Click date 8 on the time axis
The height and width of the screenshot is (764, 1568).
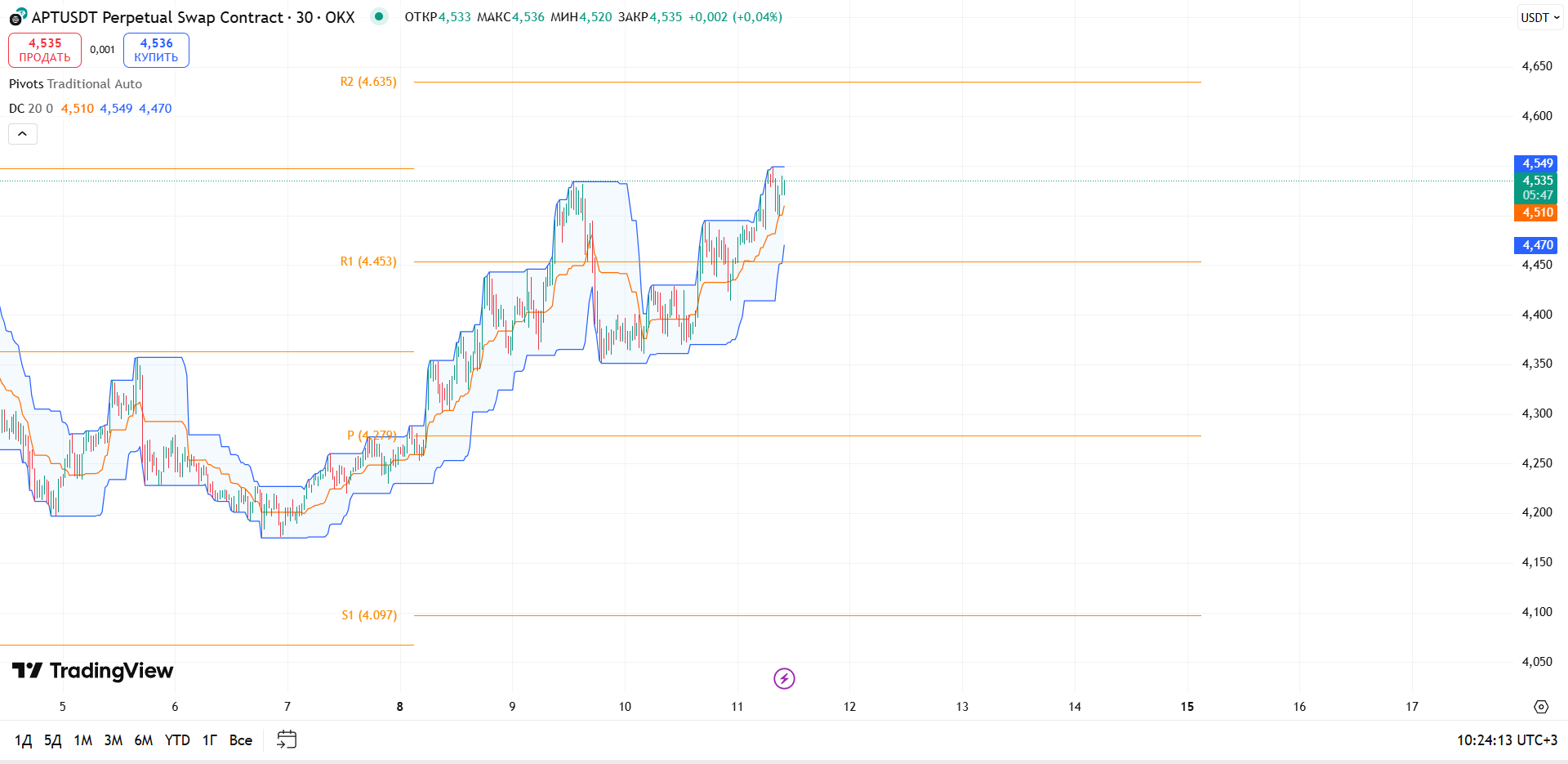coord(400,707)
